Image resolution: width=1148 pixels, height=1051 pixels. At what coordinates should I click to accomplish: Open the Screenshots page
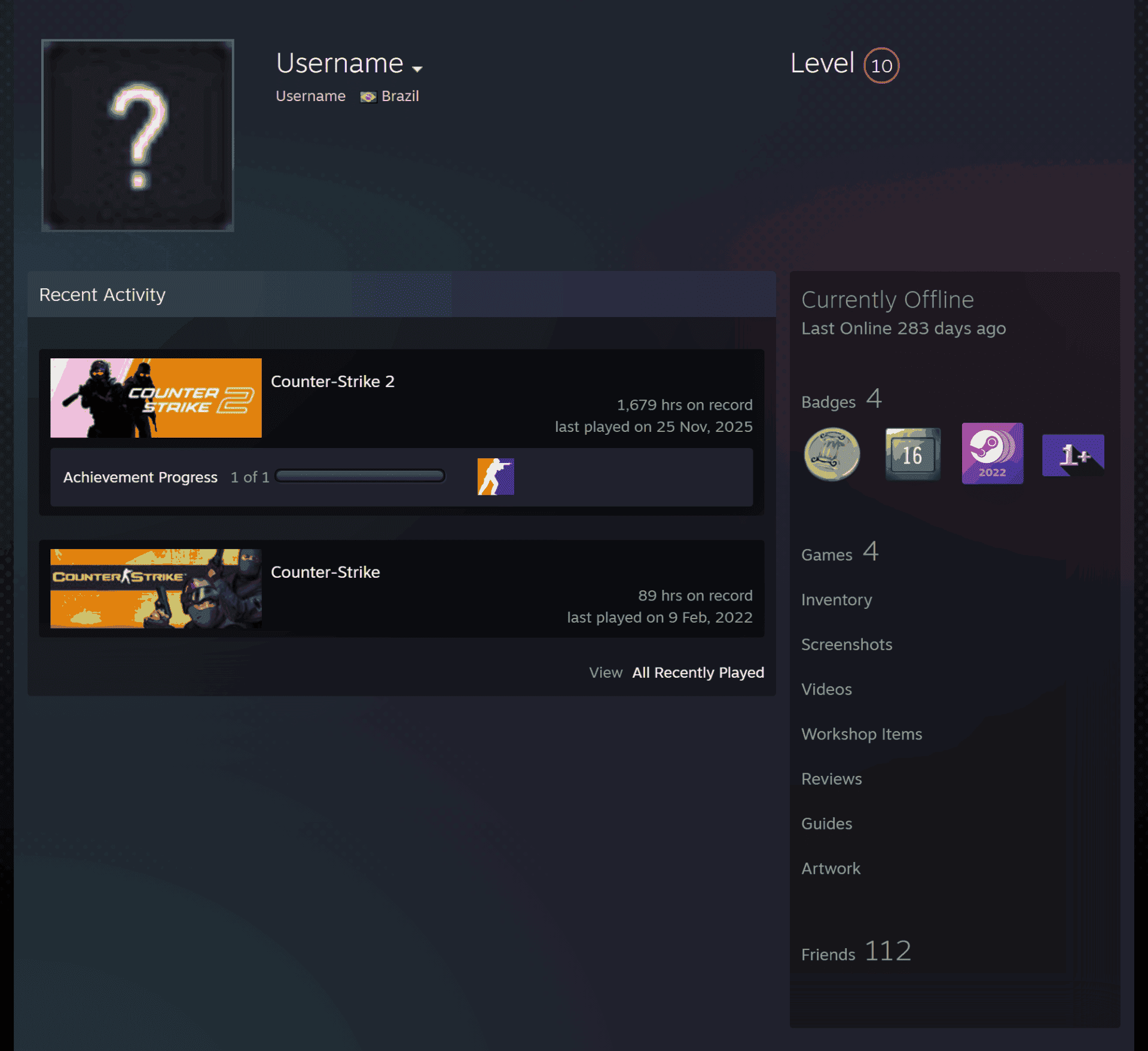(x=847, y=645)
